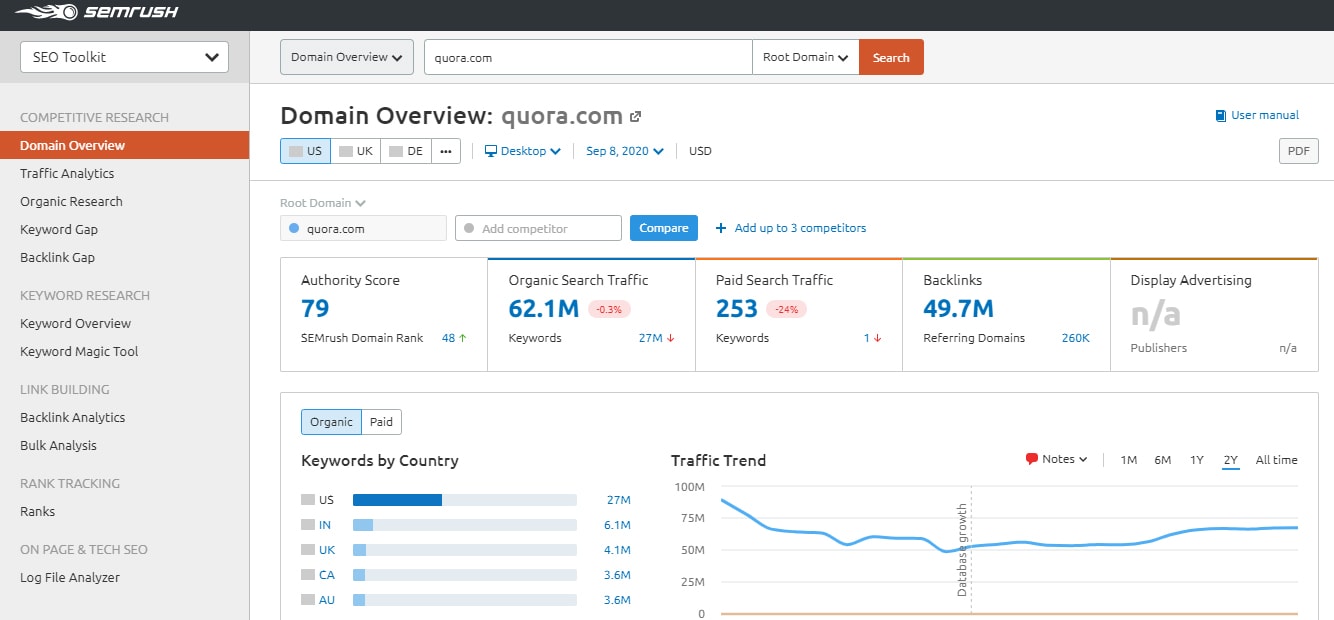Viewport: 1334px width, 620px height.
Task: Open quora.com external link icon
Action: (x=636, y=116)
